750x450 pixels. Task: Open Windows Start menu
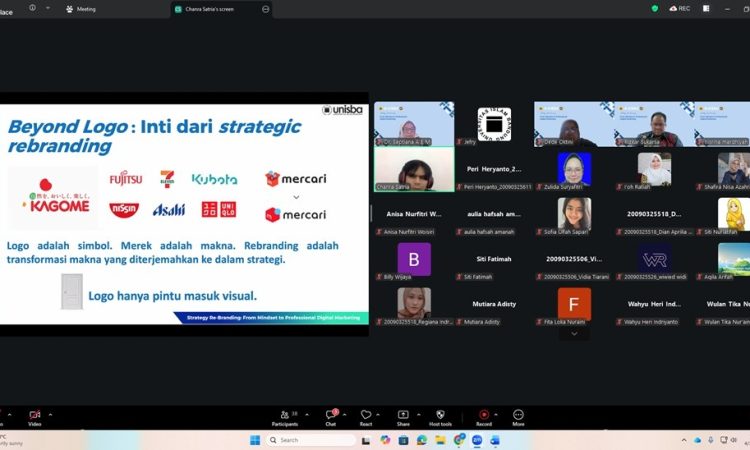[x=254, y=440]
